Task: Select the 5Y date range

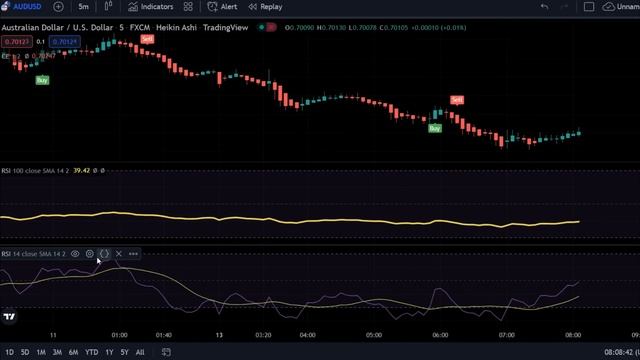Action: pyautogui.click(x=124, y=352)
